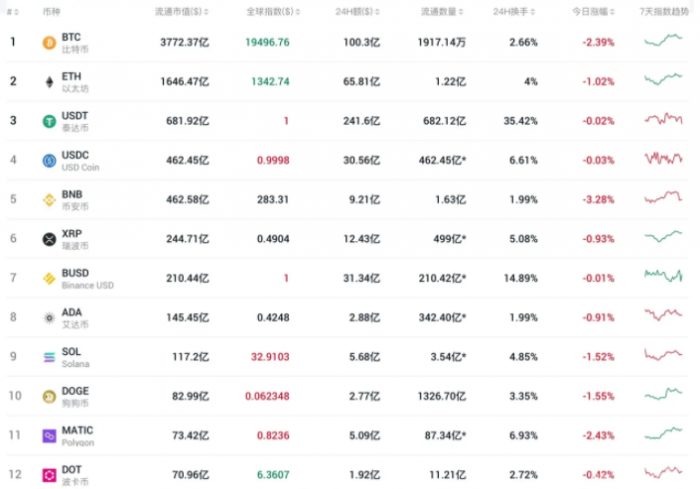Screen dimensions: 700x489
Task: Click the DOGE coin icon
Action: tap(48, 396)
